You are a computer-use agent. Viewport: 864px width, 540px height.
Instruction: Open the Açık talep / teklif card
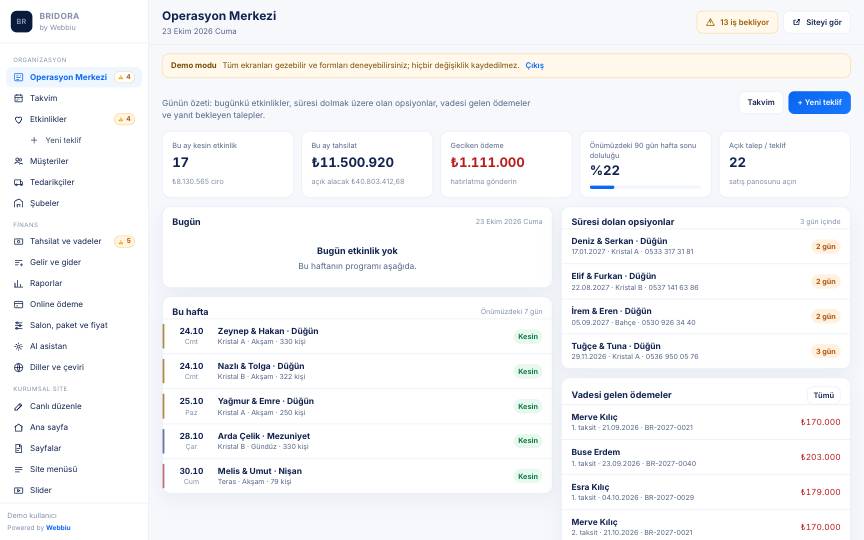[785, 164]
